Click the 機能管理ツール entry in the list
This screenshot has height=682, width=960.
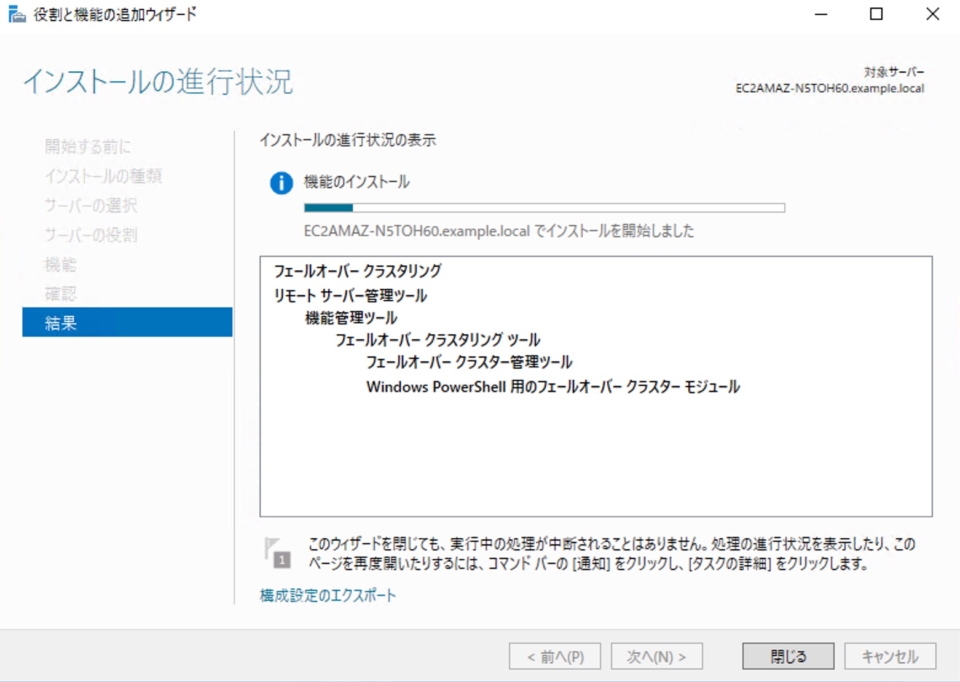click(351, 318)
